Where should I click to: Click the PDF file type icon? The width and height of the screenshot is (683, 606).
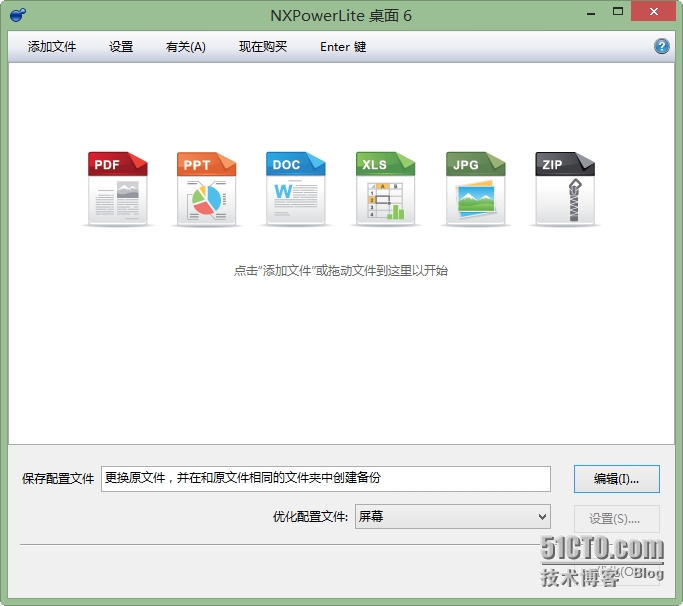click(x=118, y=188)
